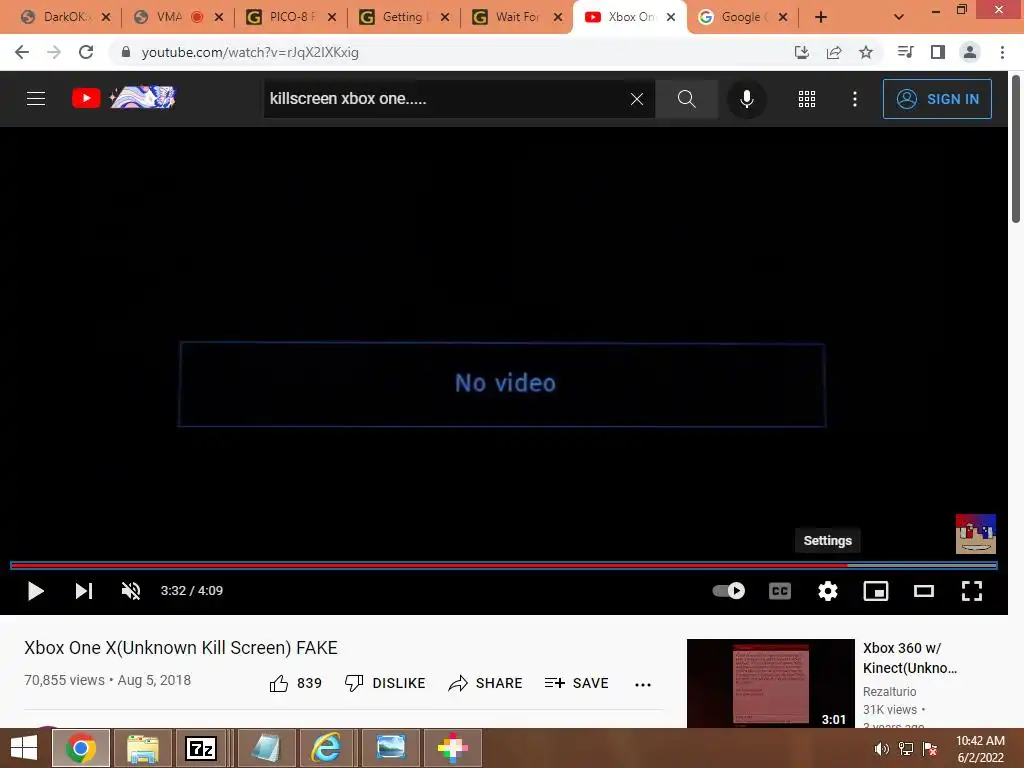Open the Windows Start menu
This screenshot has height=768, width=1024.
click(24, 748)
